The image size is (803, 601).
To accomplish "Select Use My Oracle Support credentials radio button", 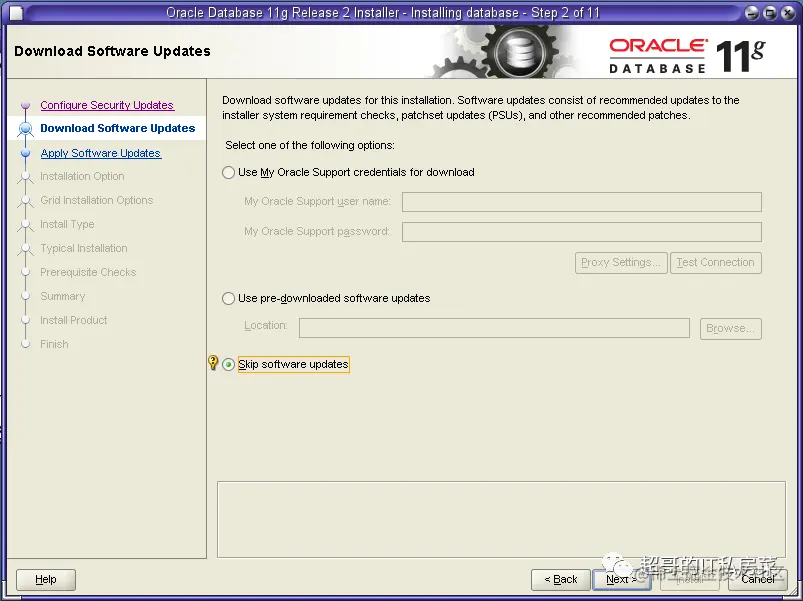I will (x=228, y=173).
